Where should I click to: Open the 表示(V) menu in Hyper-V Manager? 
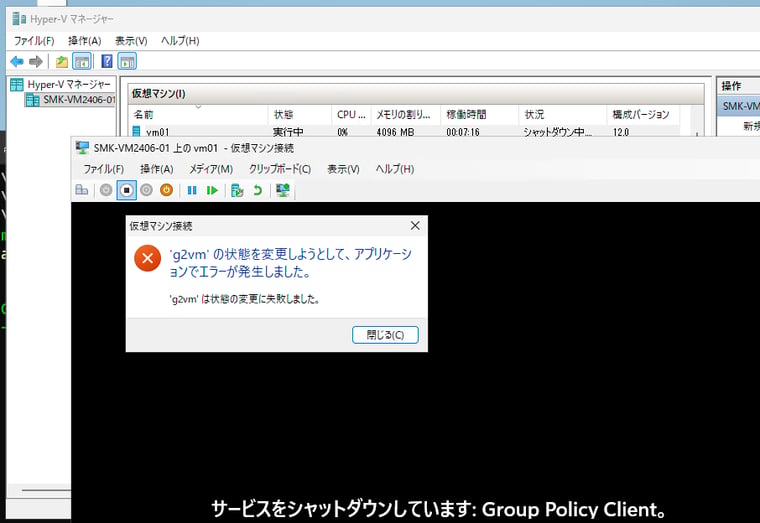[x=131, y=41]
